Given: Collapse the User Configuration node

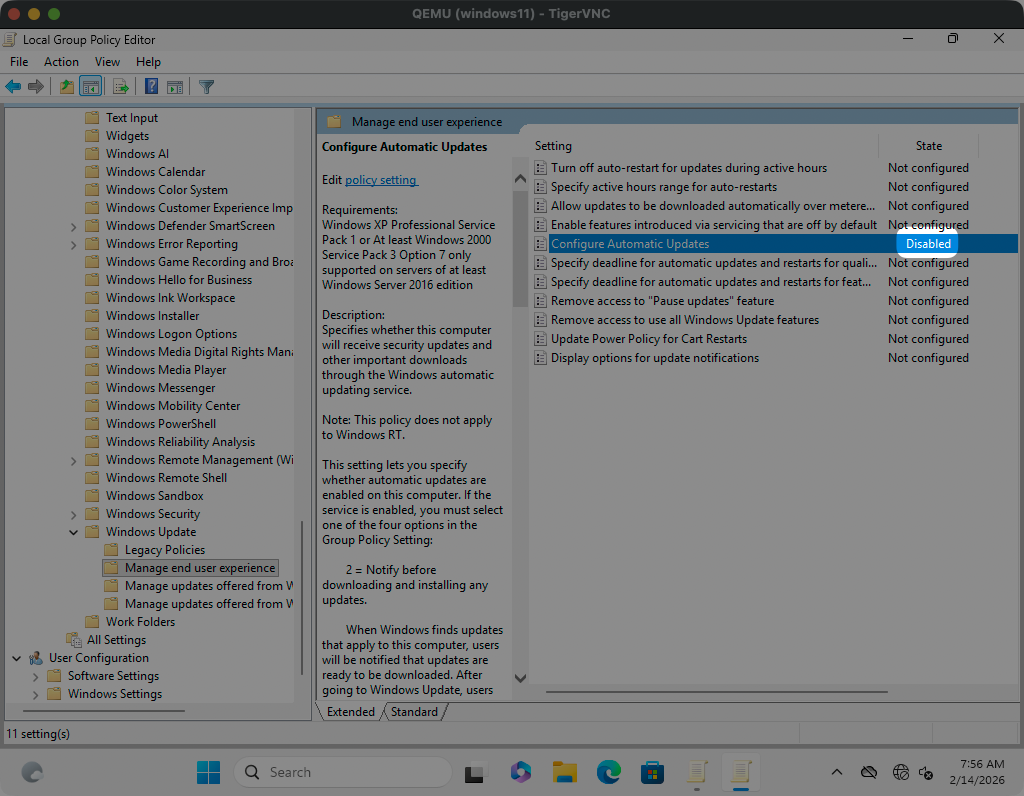Looking at the screenshot, I should tap(17, 658).
